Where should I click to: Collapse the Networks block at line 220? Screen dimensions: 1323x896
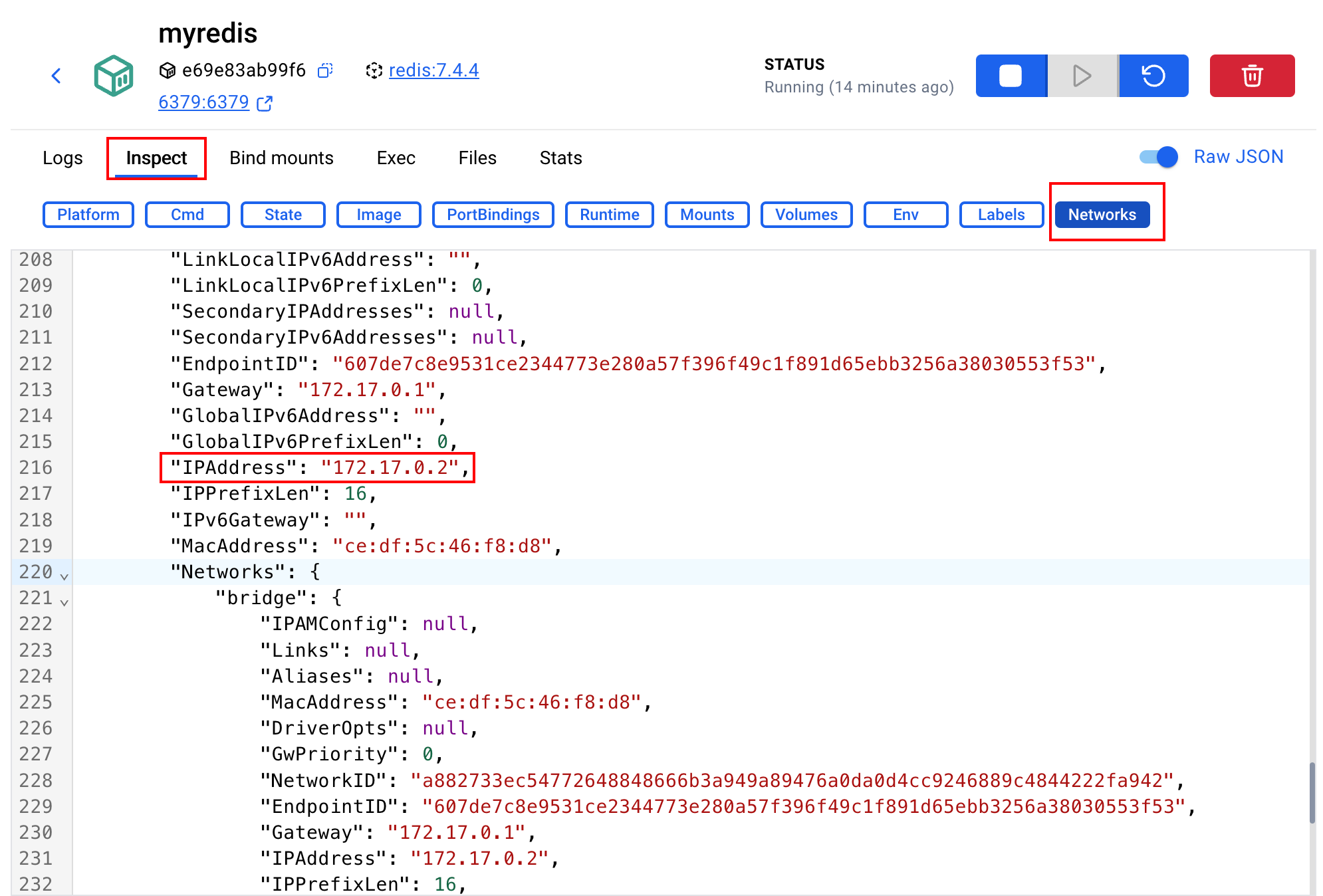point(64,576)
